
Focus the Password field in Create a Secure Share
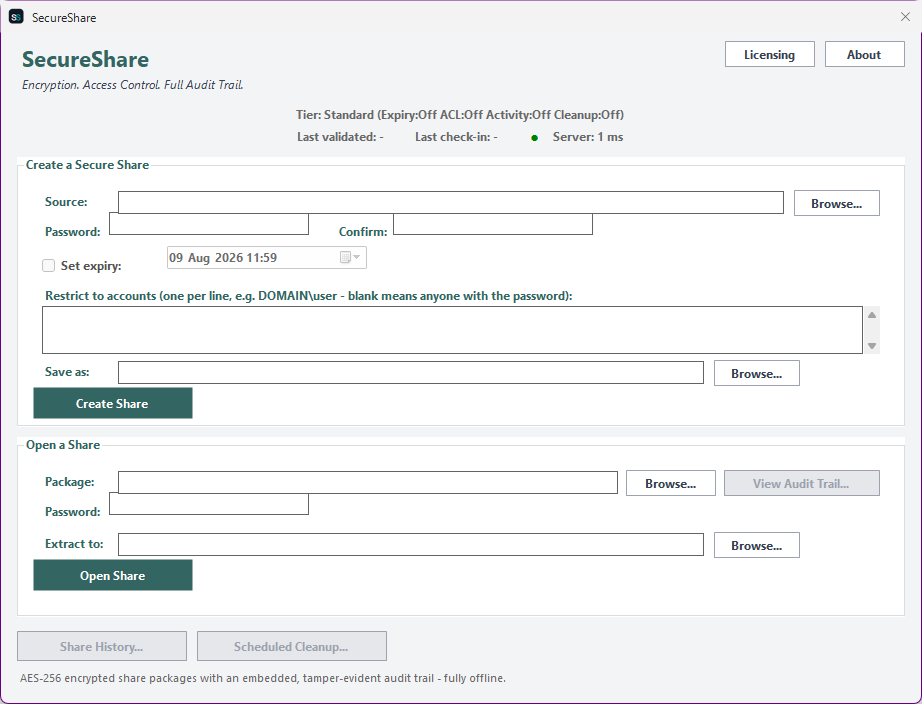point(209,224)
